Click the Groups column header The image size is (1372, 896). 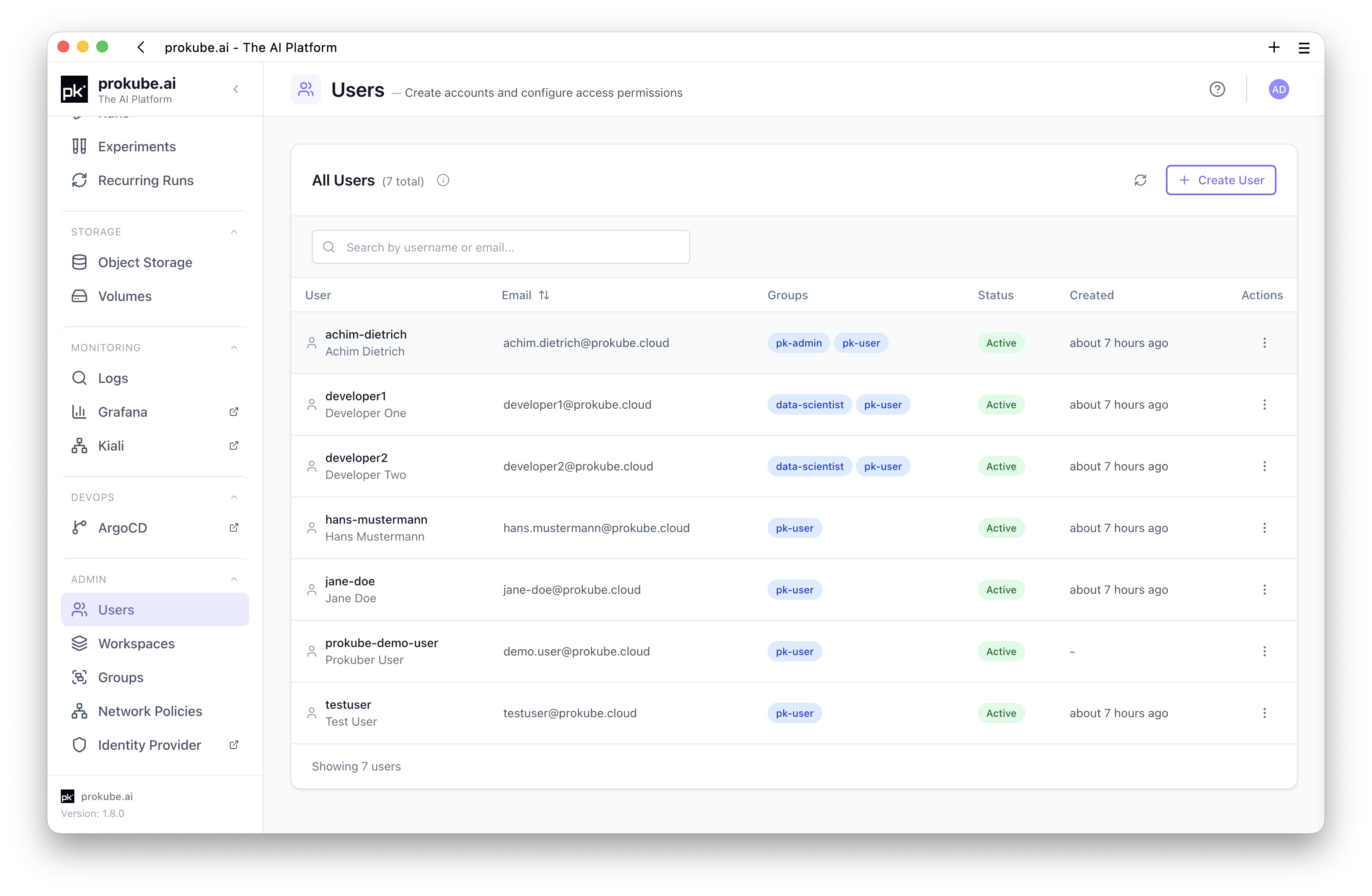pyautogui.click(x=787, y=295)
